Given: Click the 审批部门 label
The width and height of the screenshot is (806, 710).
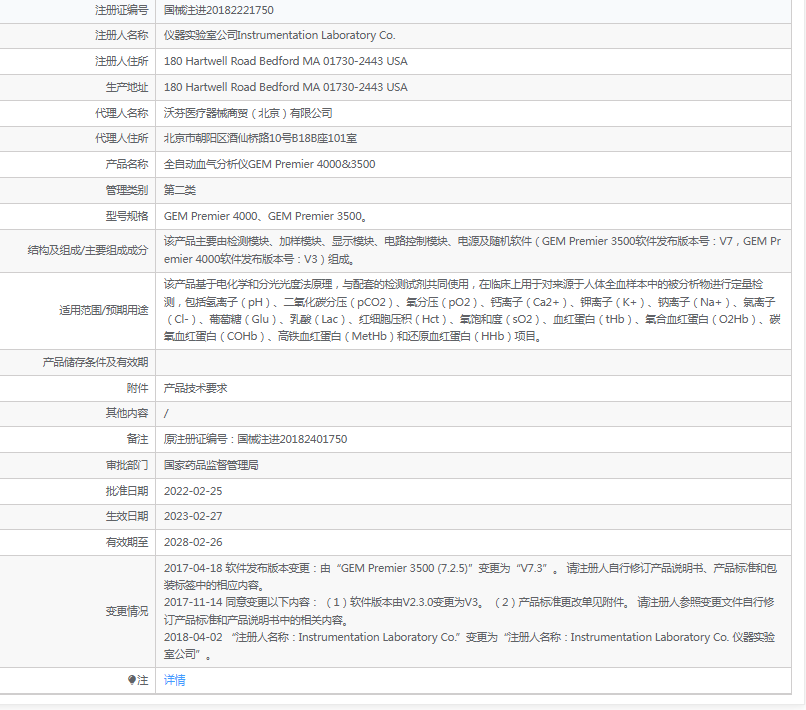Looking at the screenshot, I should click(127, 465).
